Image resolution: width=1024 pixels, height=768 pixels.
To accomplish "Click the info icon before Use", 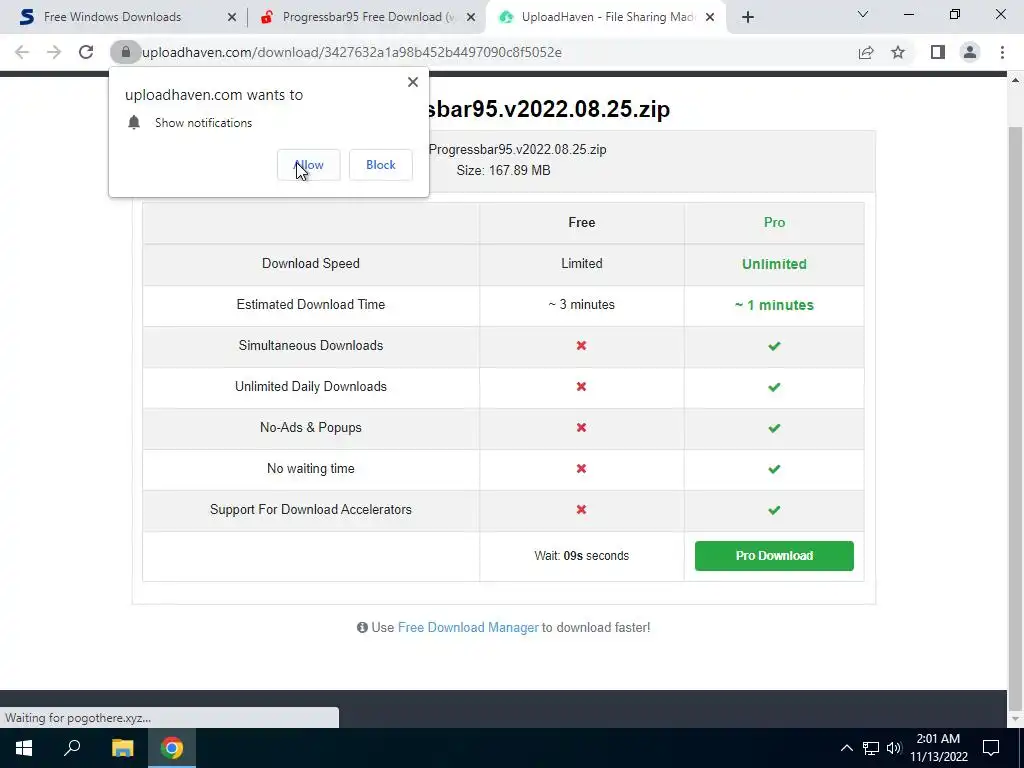I will [362, 628].
